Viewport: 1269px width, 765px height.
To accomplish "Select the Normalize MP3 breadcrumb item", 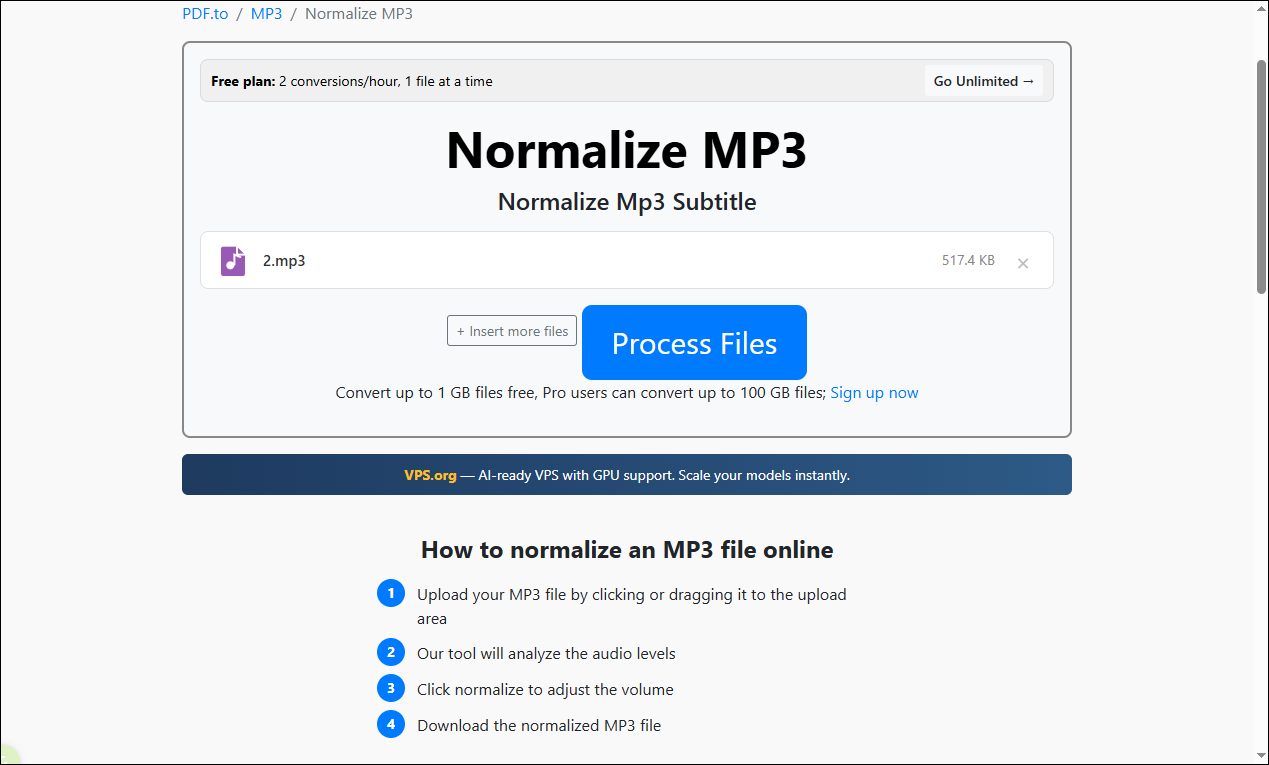I will pyautogui.click(x=358, y=13).
